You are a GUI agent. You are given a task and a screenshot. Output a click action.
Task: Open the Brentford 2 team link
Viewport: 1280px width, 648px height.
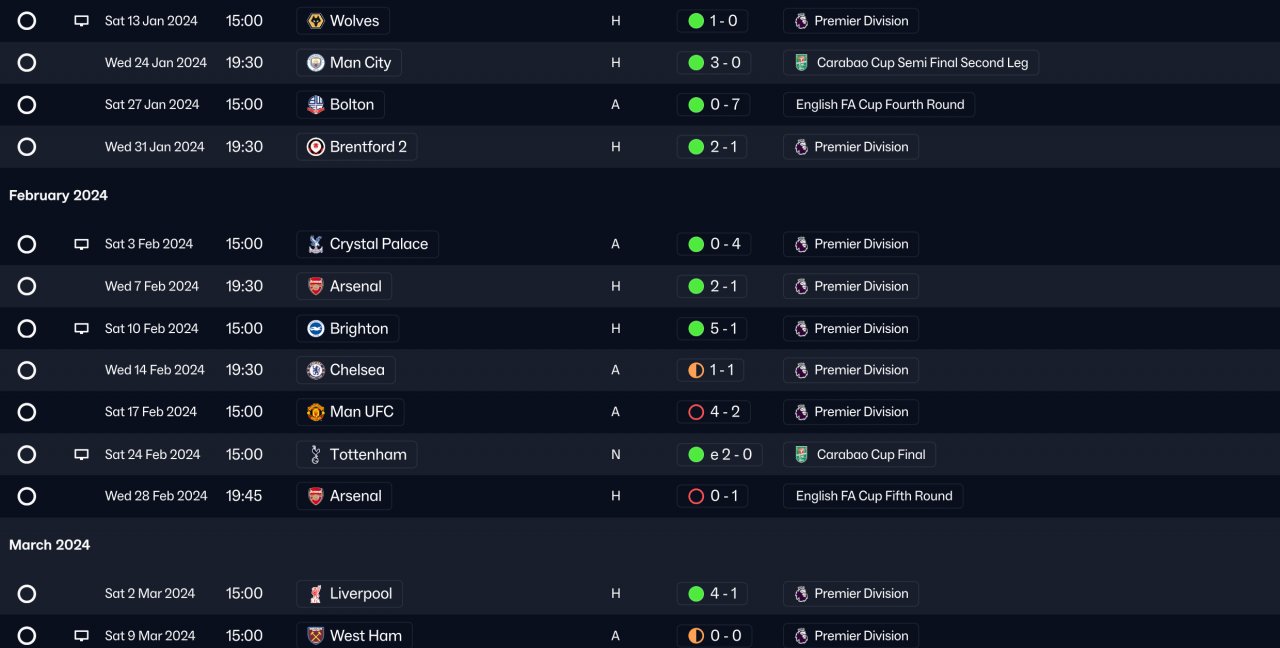click(x=368, y=147)
